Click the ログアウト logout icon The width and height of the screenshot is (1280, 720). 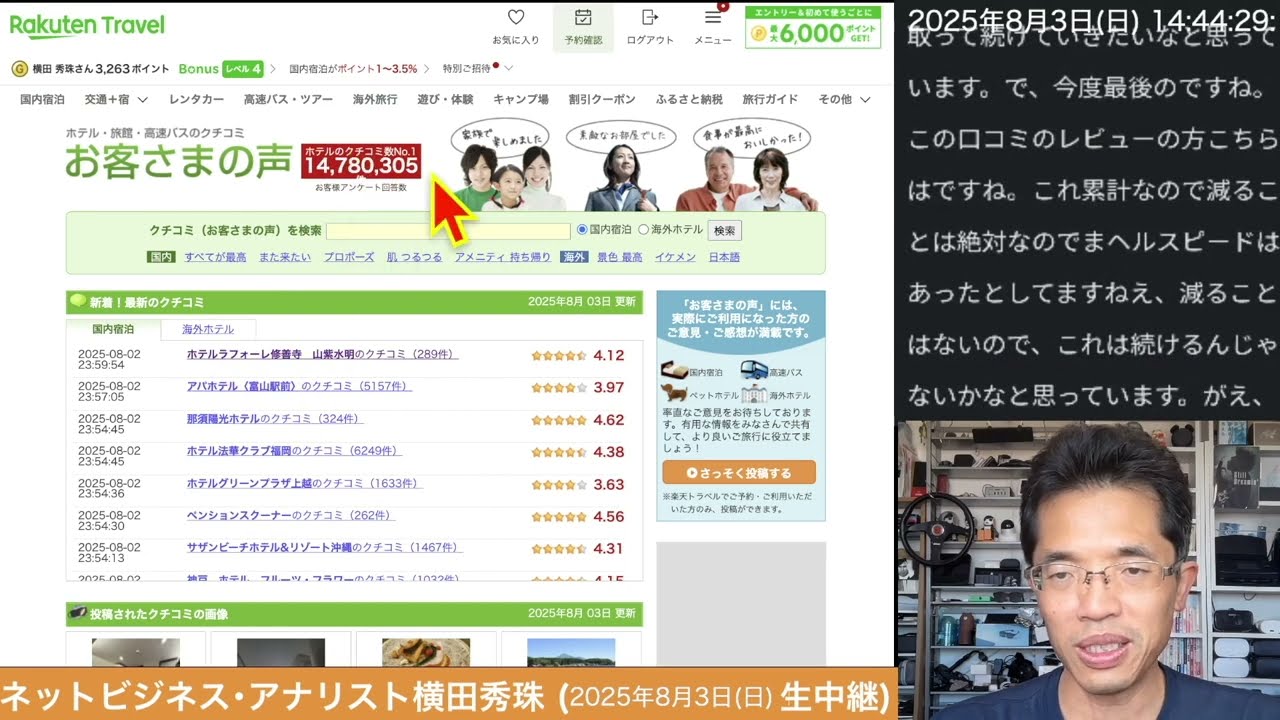pyautogui.click(x=650, y=18)
